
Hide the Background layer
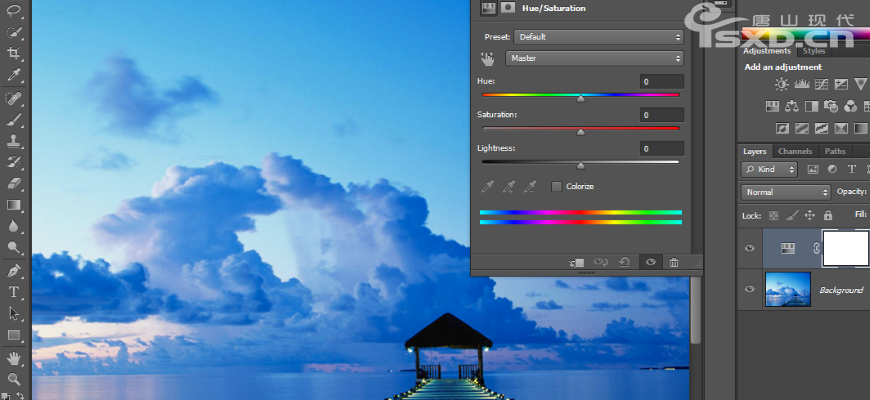click(750, 289)
